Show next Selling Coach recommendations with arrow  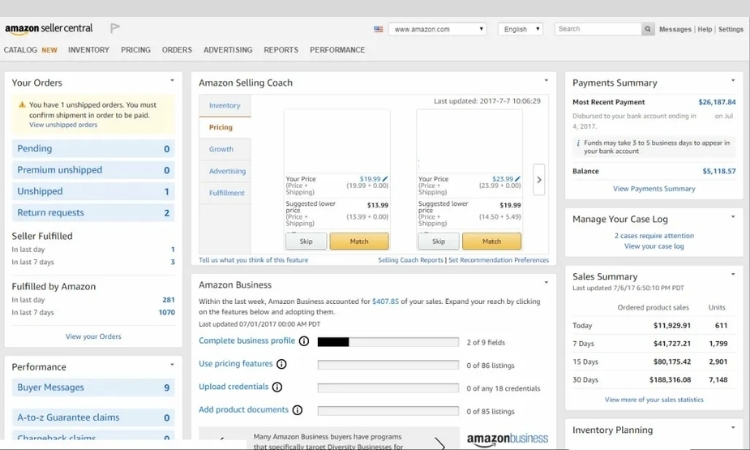pyautogui.click(x=539, y=180)
